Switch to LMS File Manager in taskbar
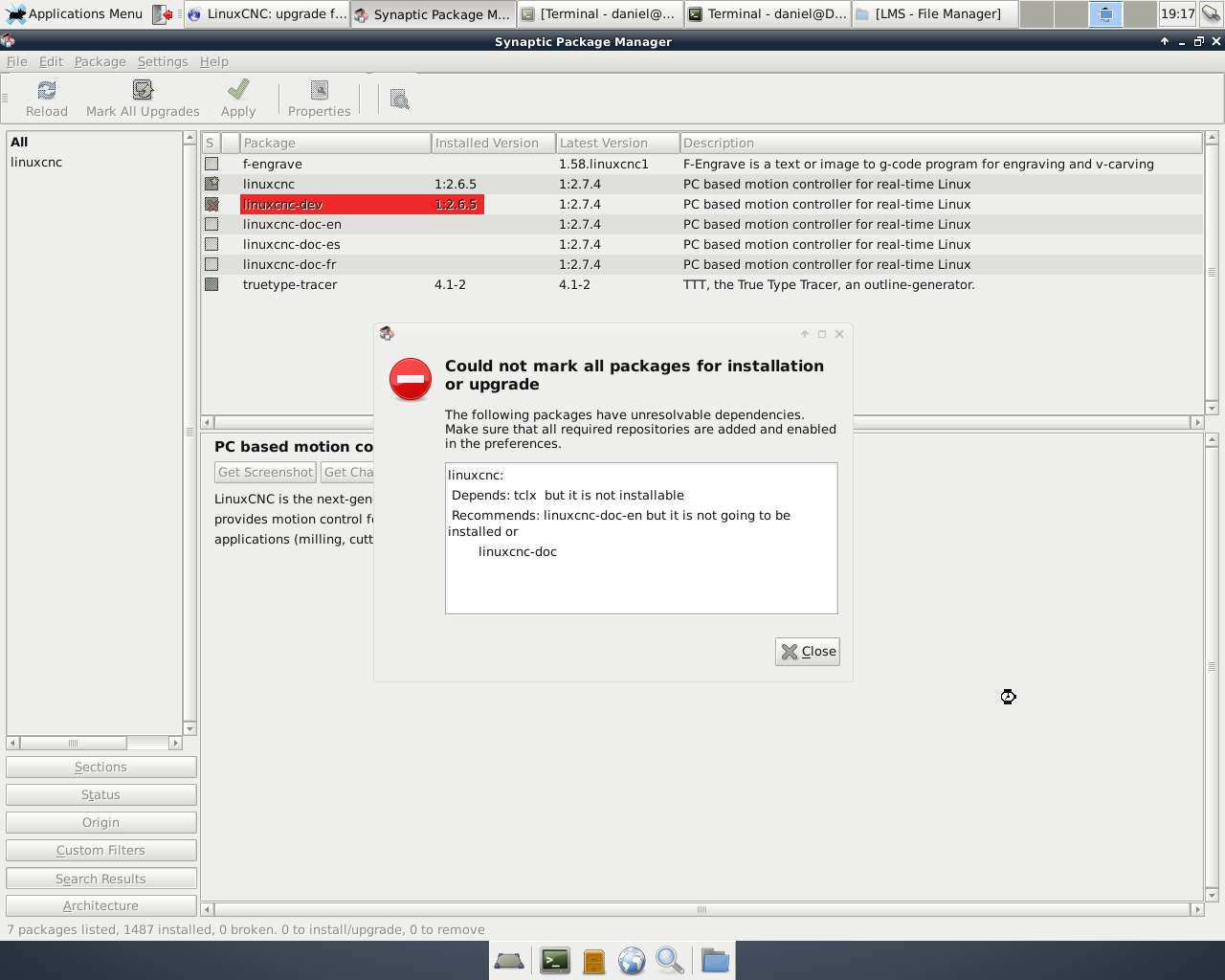The height and width of the screenshot is (980, 1225). coord(935,14)
